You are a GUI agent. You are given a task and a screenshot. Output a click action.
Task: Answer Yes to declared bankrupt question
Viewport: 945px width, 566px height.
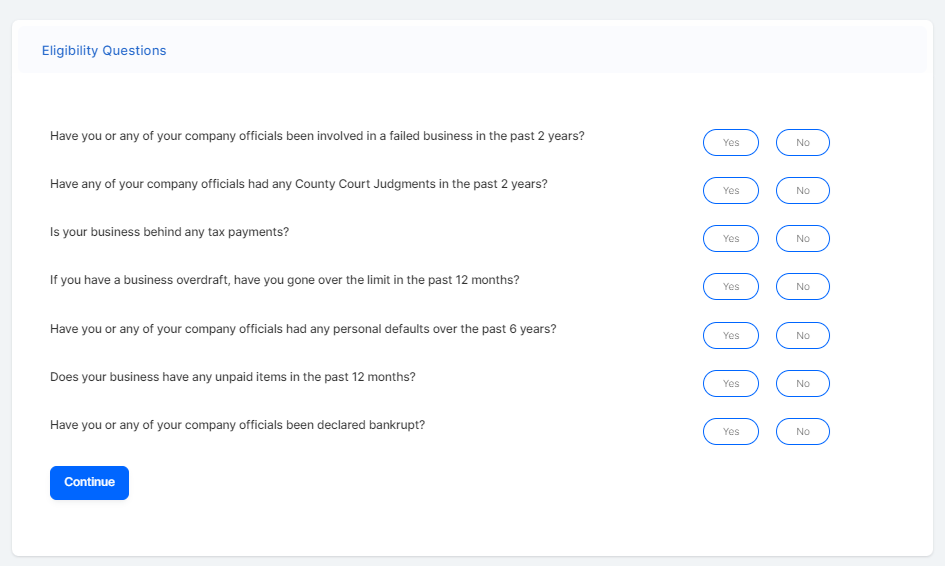(731, 432)
